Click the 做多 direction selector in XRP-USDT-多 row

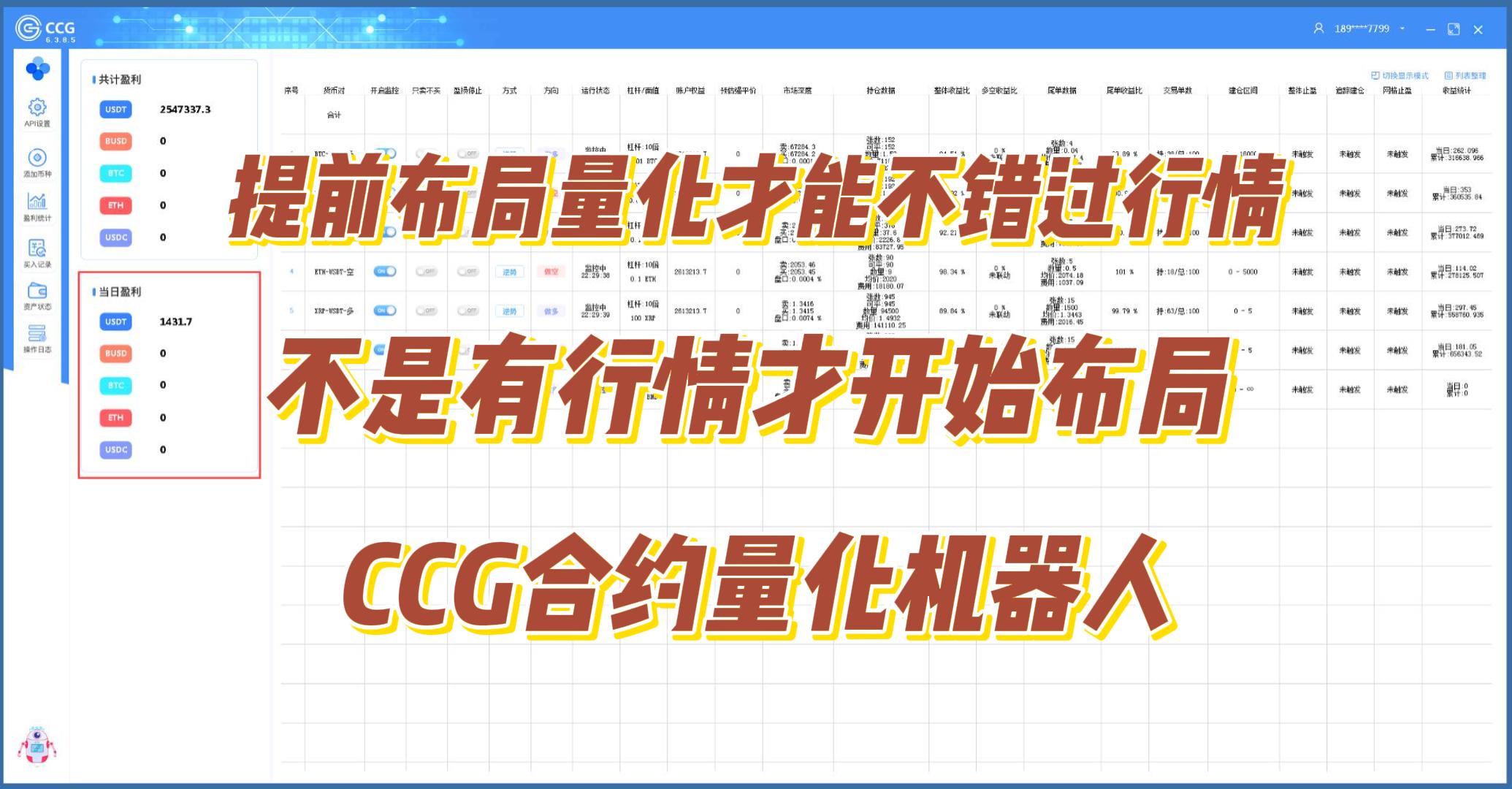tap(551, 311)
